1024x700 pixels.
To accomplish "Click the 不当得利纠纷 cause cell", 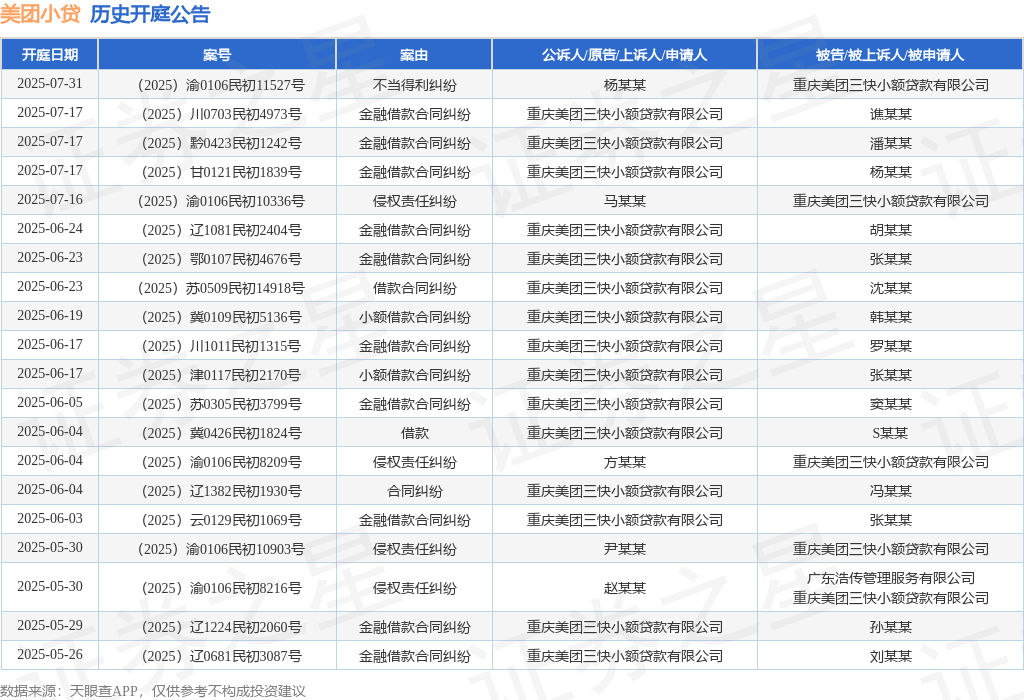I will click(x=414, y=85).
